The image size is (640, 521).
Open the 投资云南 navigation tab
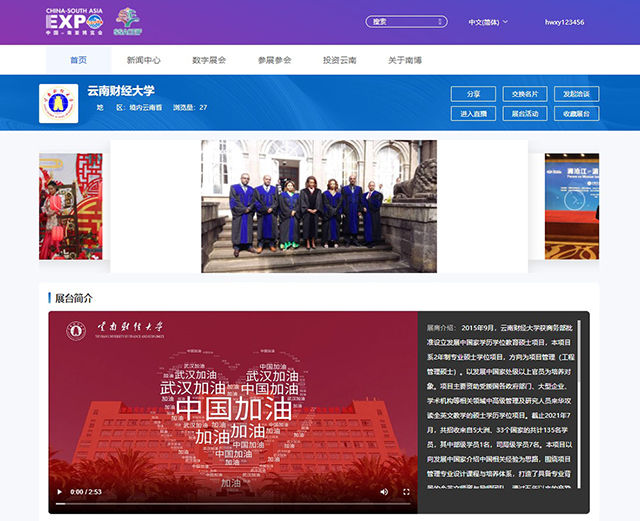[x=339, y=60]
